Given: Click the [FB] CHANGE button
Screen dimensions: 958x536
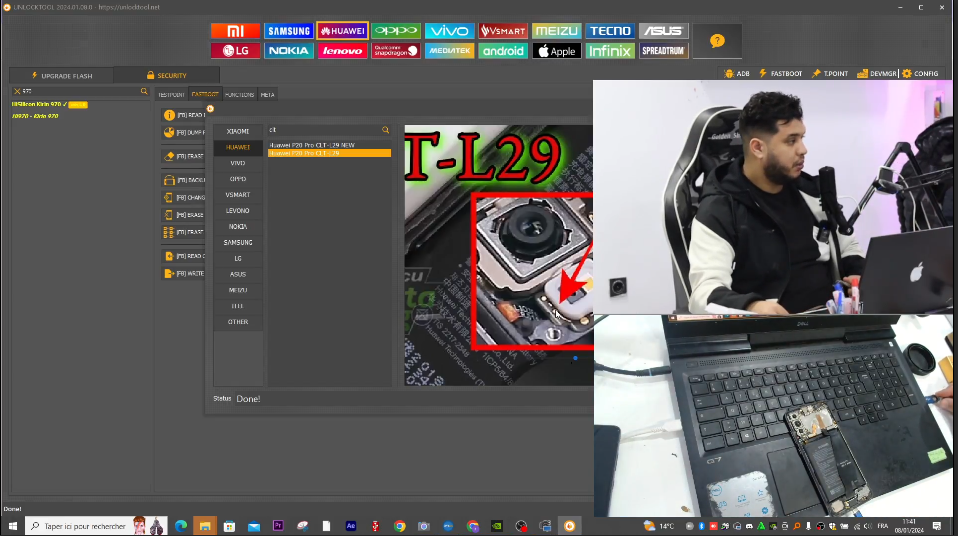Looking at the screenshot, I should tap(183, 197).
